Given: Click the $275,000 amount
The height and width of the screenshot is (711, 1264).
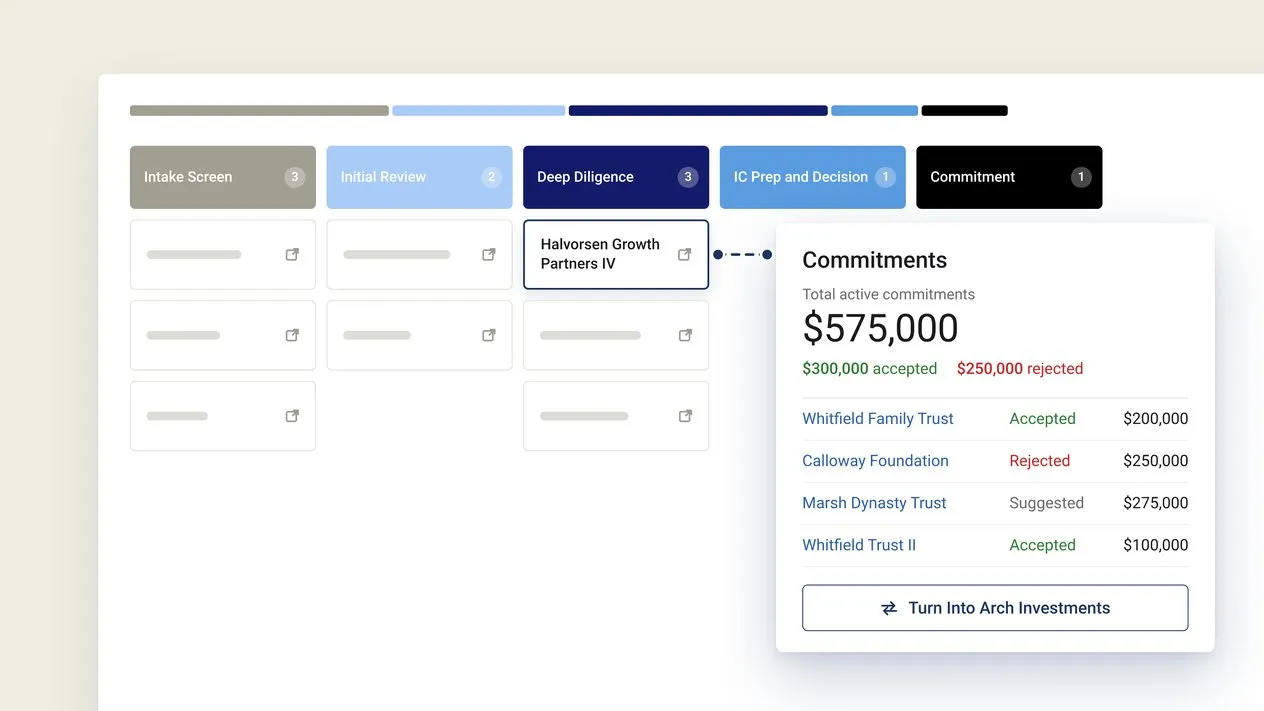Looking at the screenshot, I should tap(1155, 503).
